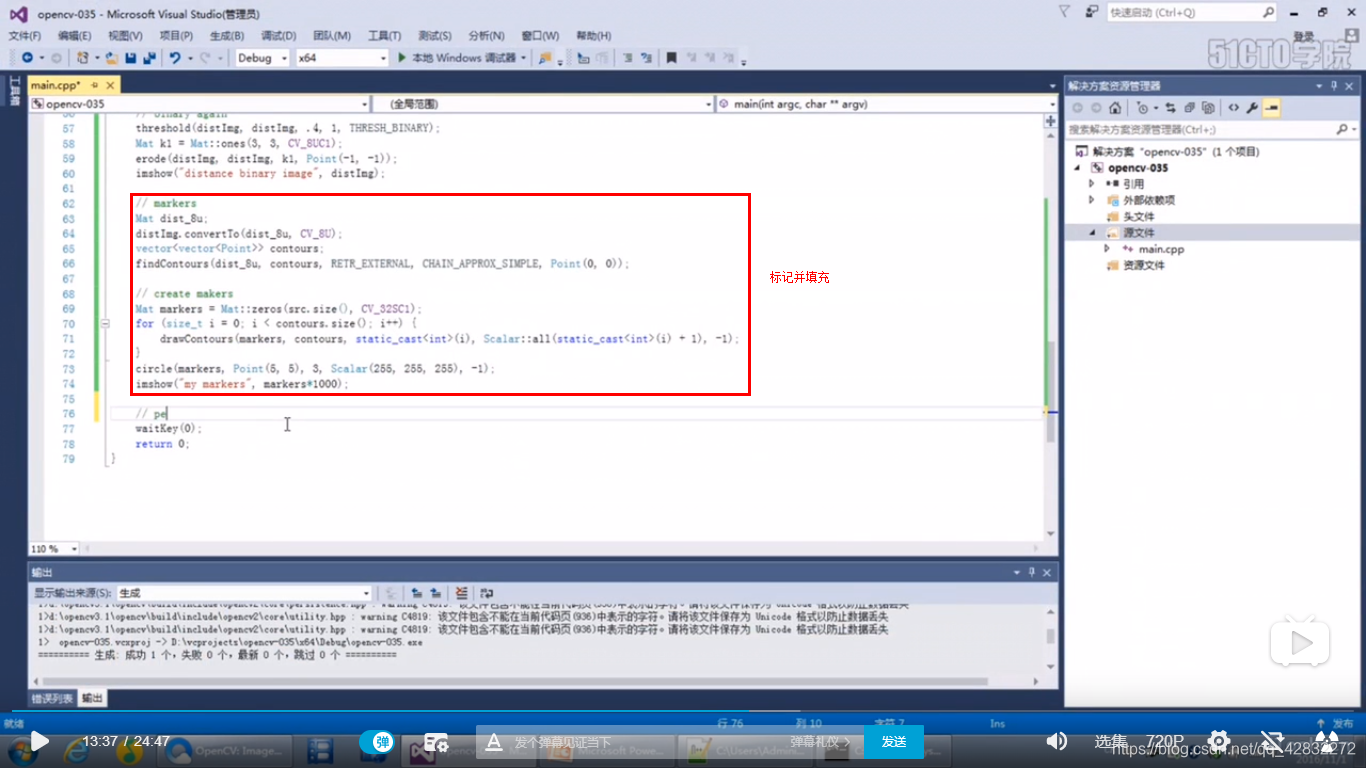
Task: Click Show All Files icon
Action: click(x=1208, y=108)
